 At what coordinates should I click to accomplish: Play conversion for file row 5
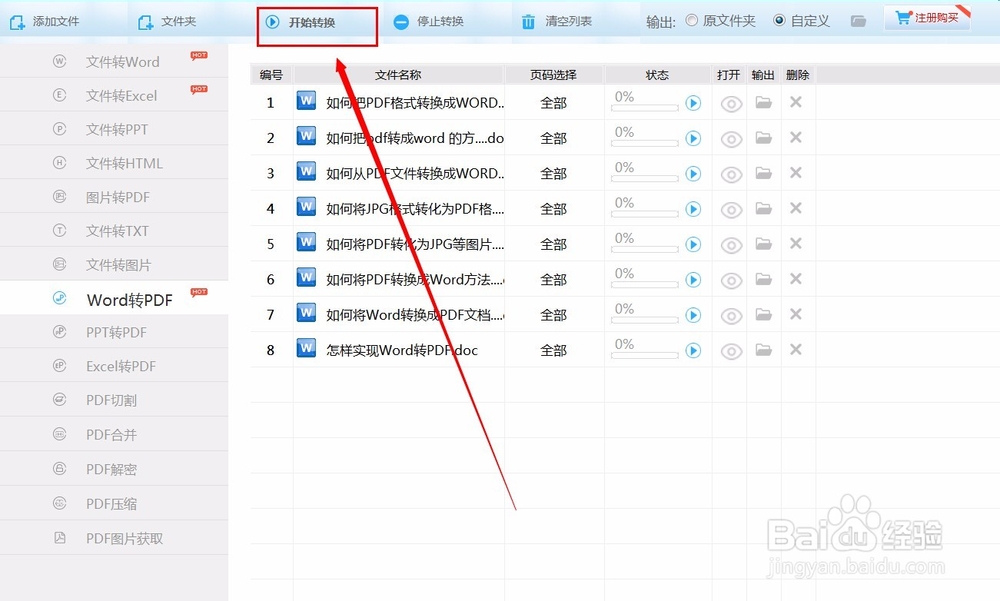pyautogui.click(x=693, y=244)
